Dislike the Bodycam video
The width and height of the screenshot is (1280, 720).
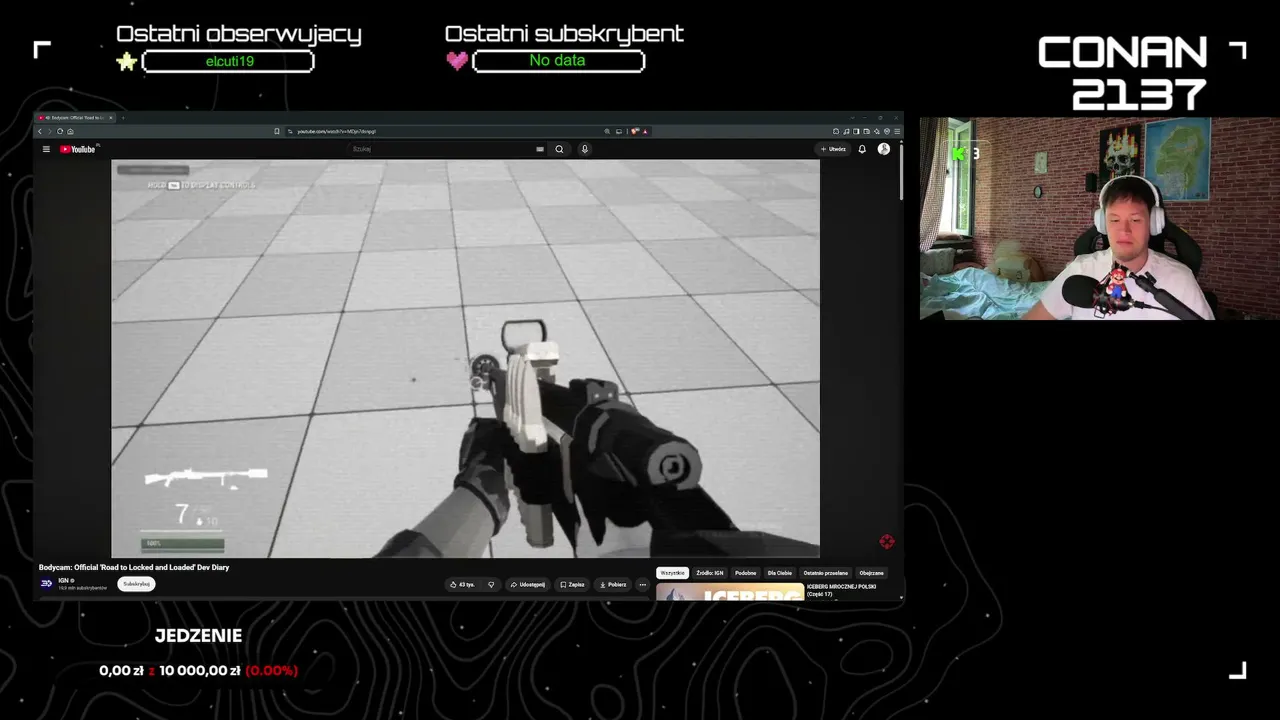(x=491, y=584)
